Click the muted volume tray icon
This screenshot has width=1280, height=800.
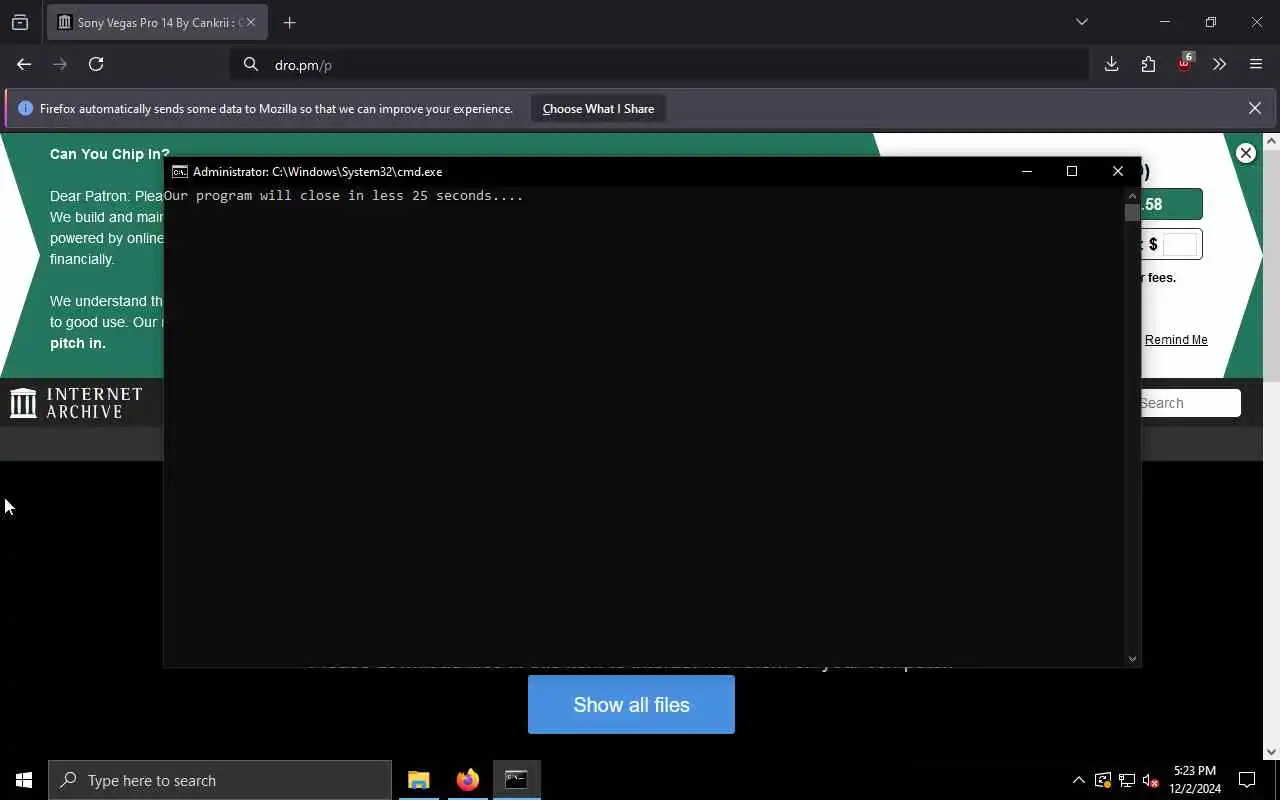[1151, 780]
